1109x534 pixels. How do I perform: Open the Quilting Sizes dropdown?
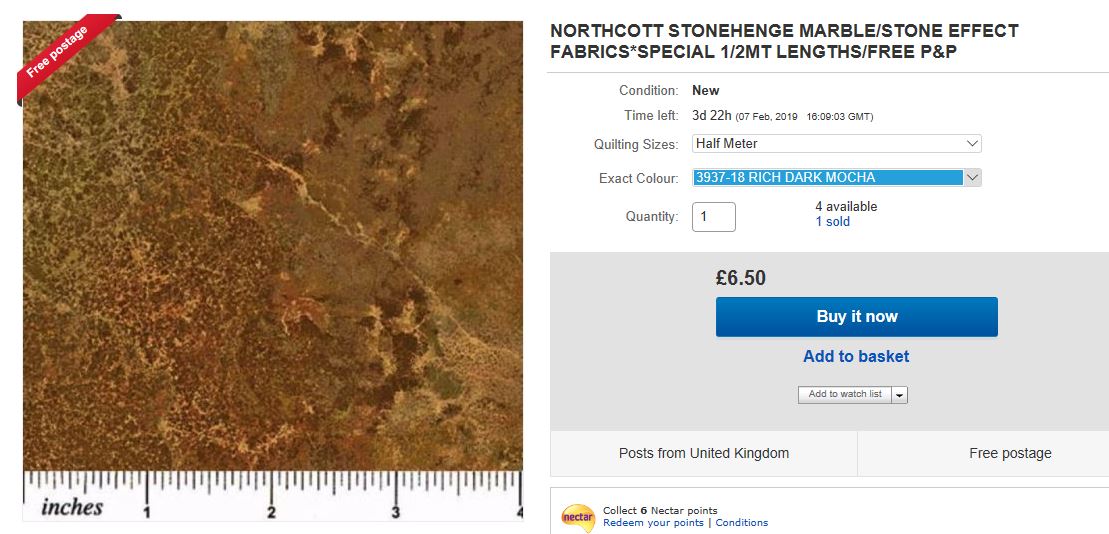pos(837,144)
